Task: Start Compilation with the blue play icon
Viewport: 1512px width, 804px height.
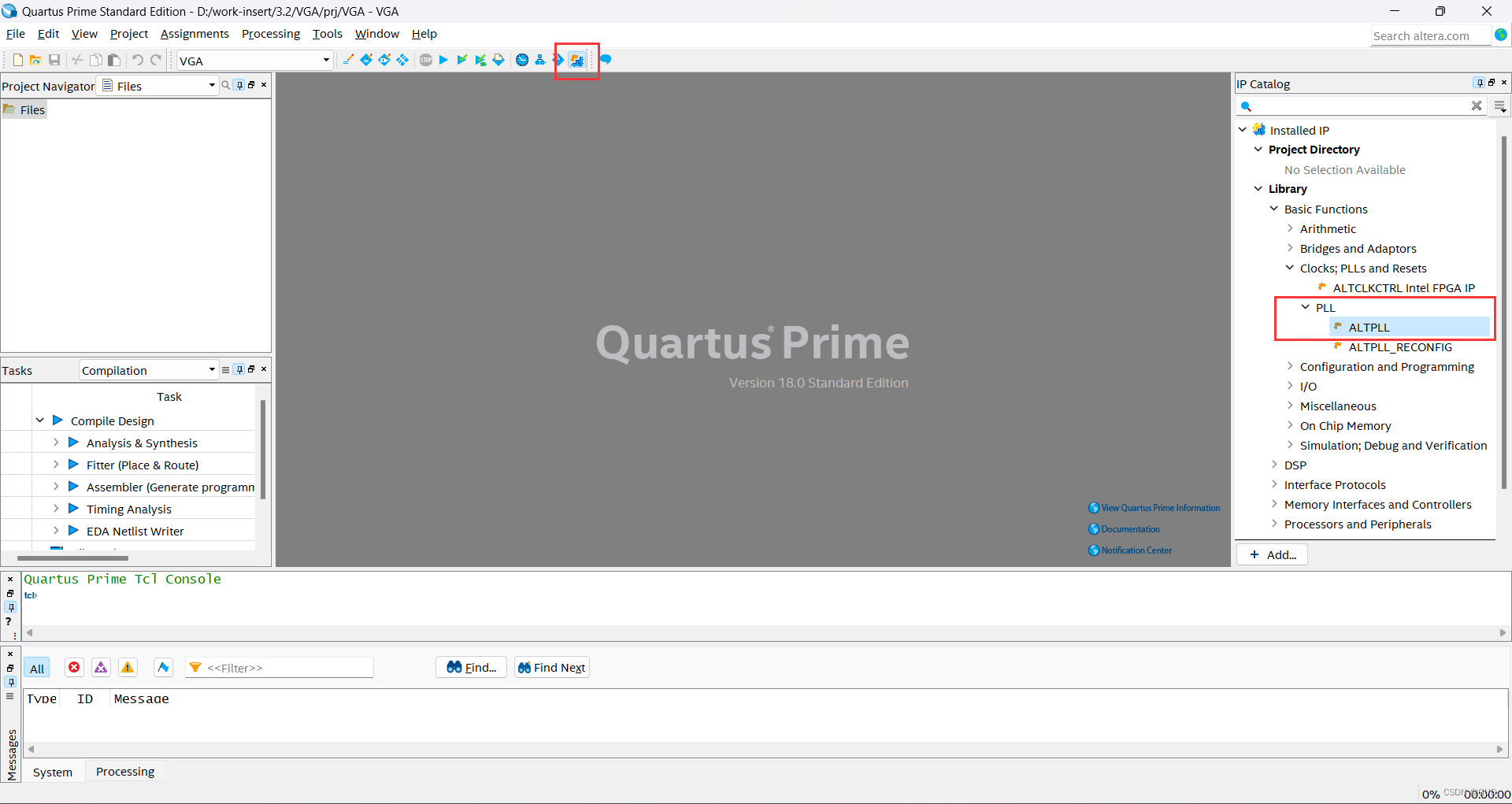Action: [443, 60]
